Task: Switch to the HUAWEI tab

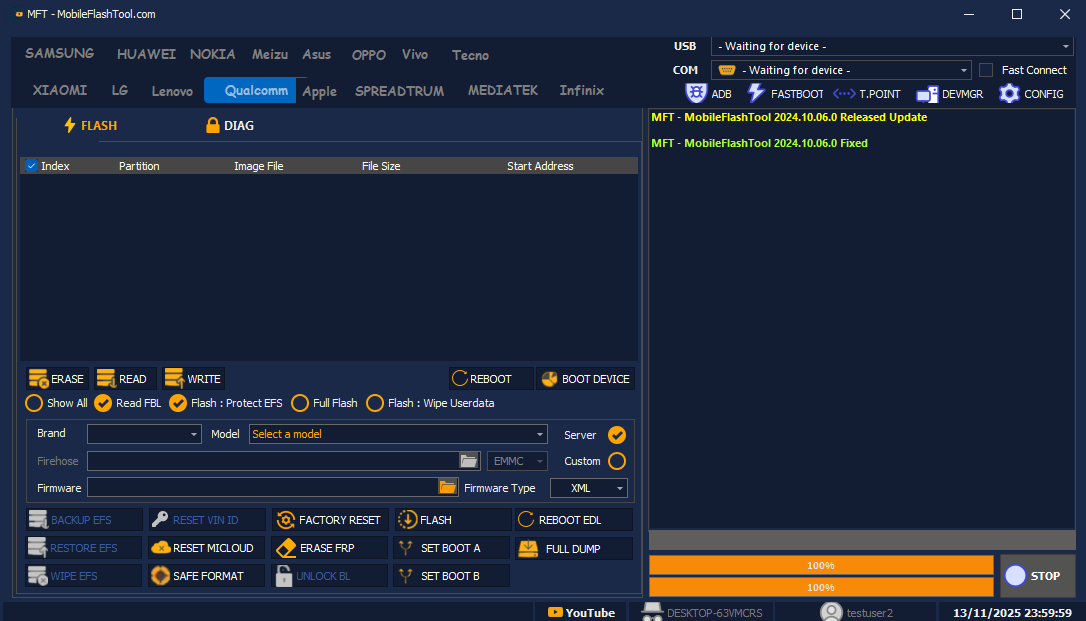Action: point(146,54)
